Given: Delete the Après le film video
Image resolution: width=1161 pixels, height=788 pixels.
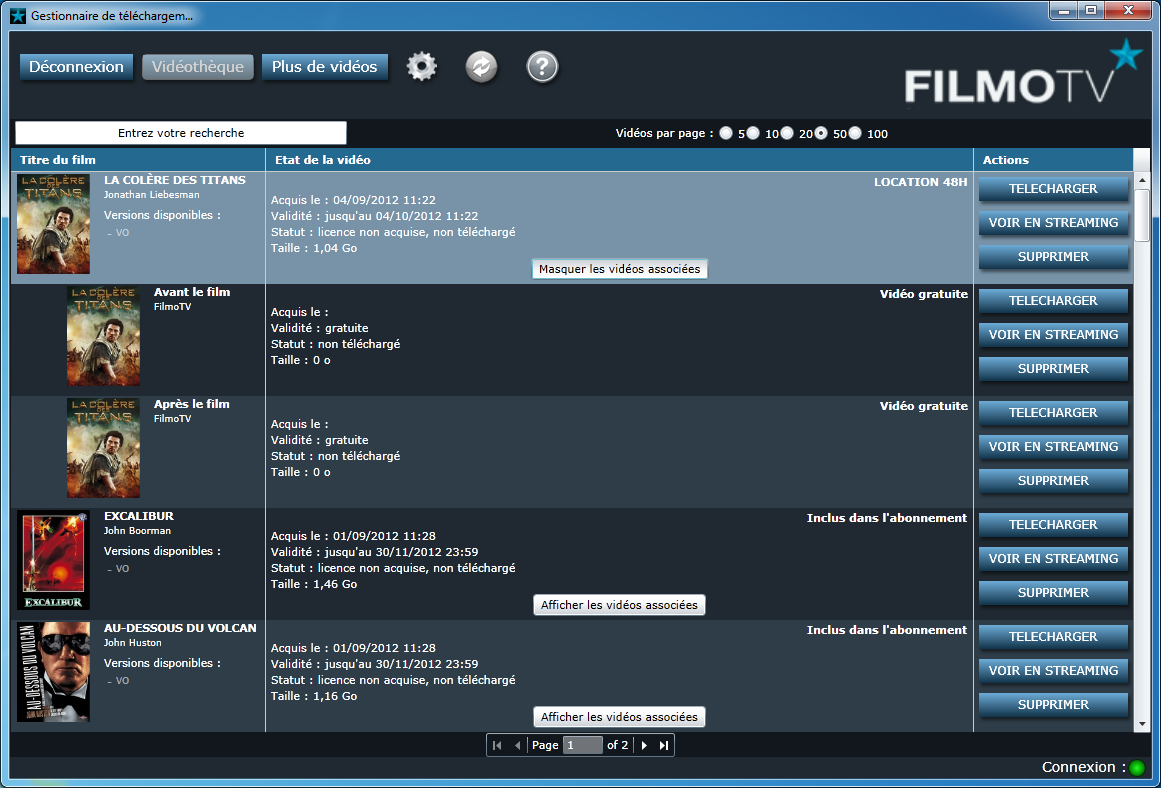Looking at the screenshot, I should pyautogui.click(x=1054, y=481).
